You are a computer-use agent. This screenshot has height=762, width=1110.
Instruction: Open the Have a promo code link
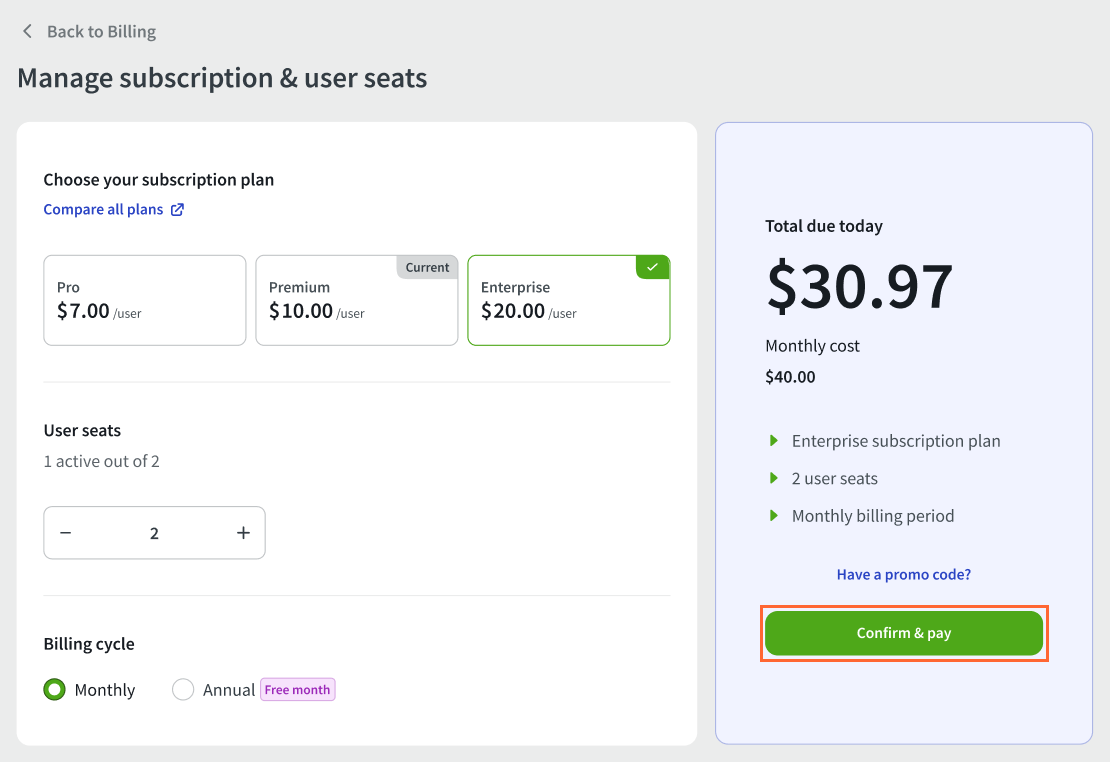coord(903,574)
